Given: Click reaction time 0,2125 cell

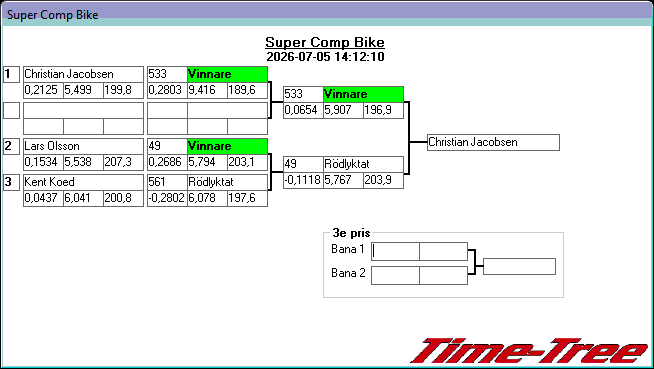Looking at the screenshot, I should (43, 90).
